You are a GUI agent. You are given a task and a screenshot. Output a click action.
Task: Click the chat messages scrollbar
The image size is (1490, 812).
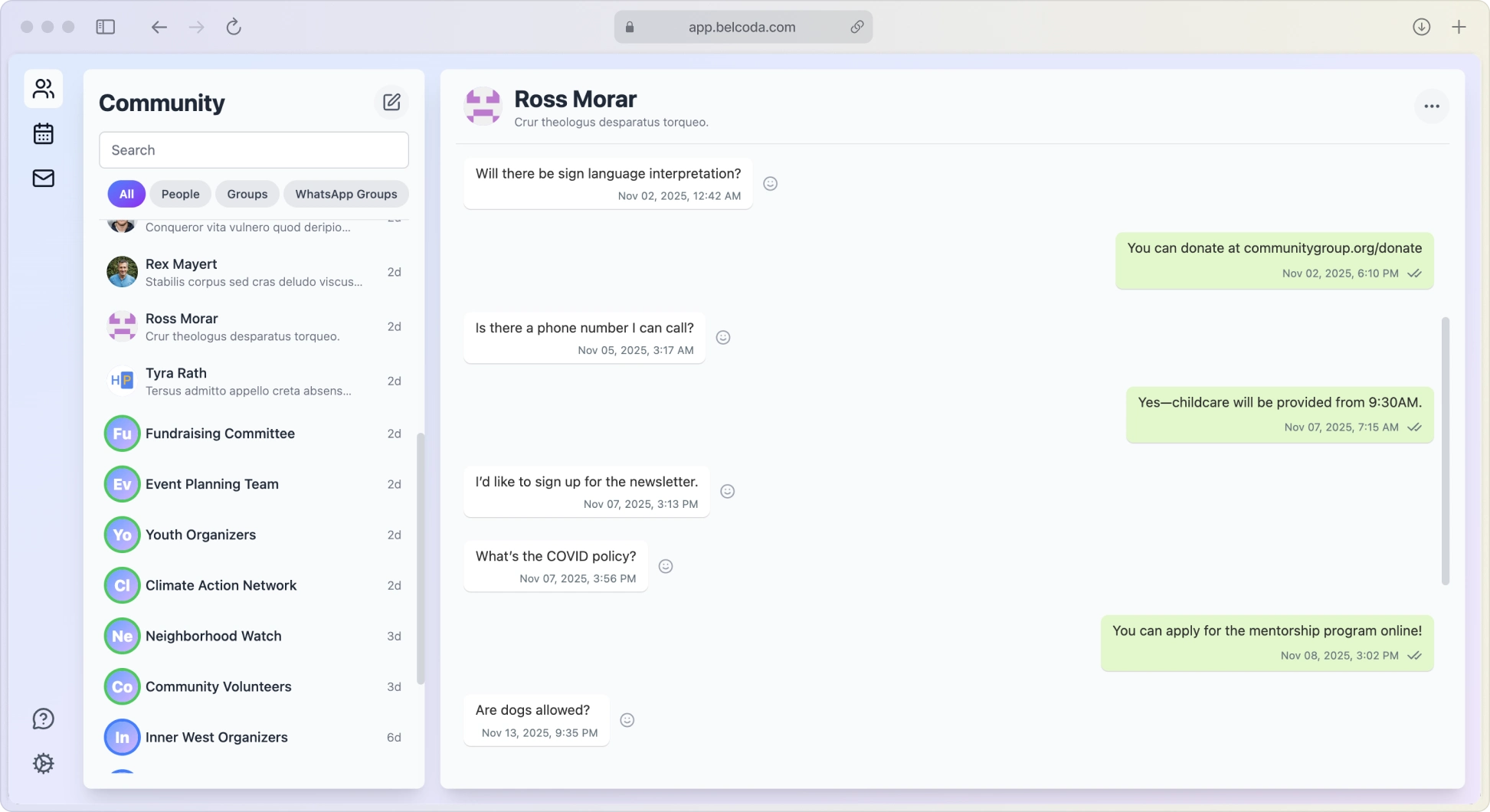tap(1445, 450)
